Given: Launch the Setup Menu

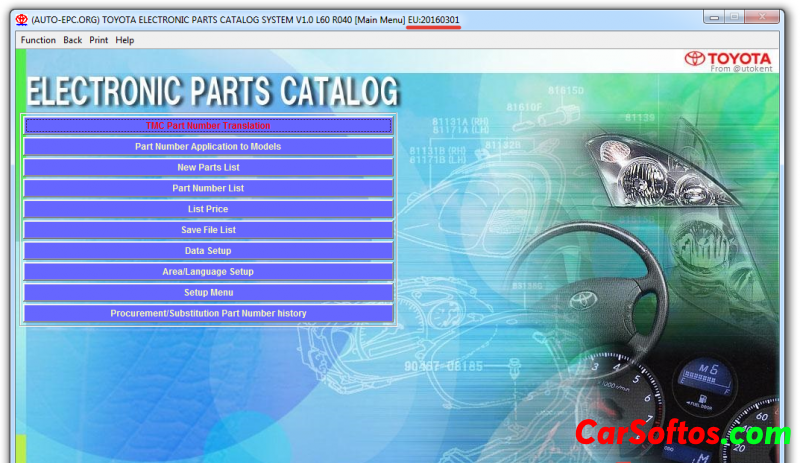Looking at the screenshot, I should click(x=208, y=292).
